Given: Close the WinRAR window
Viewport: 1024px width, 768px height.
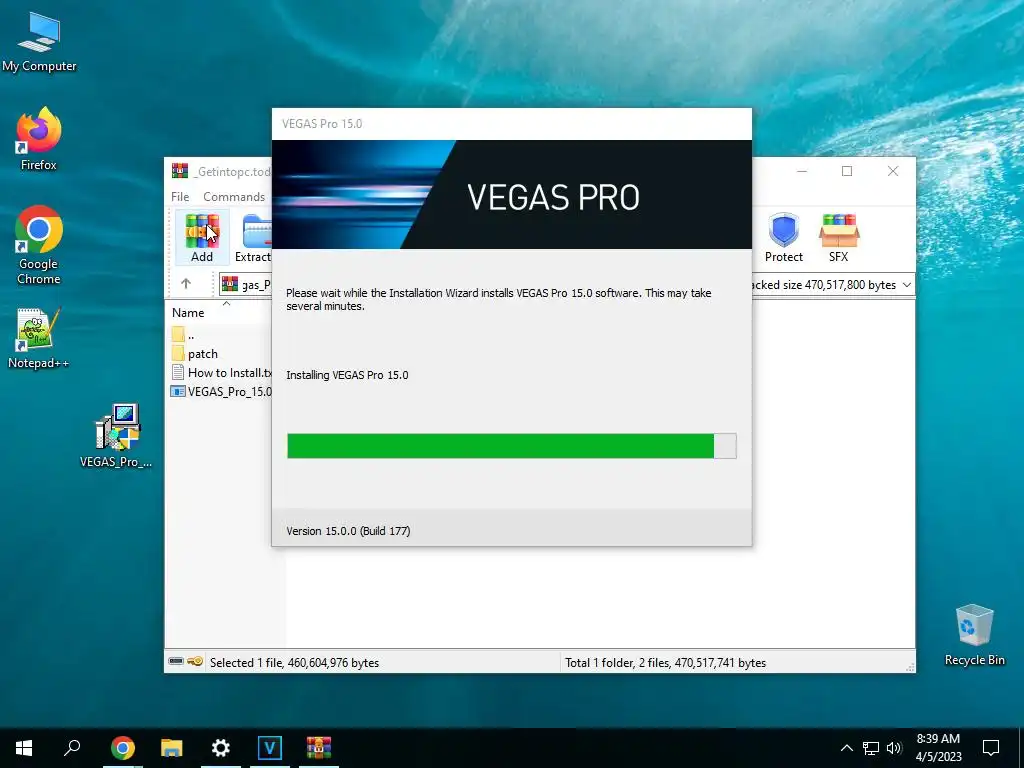Looking at the screenshot, I should click(893, 171).
